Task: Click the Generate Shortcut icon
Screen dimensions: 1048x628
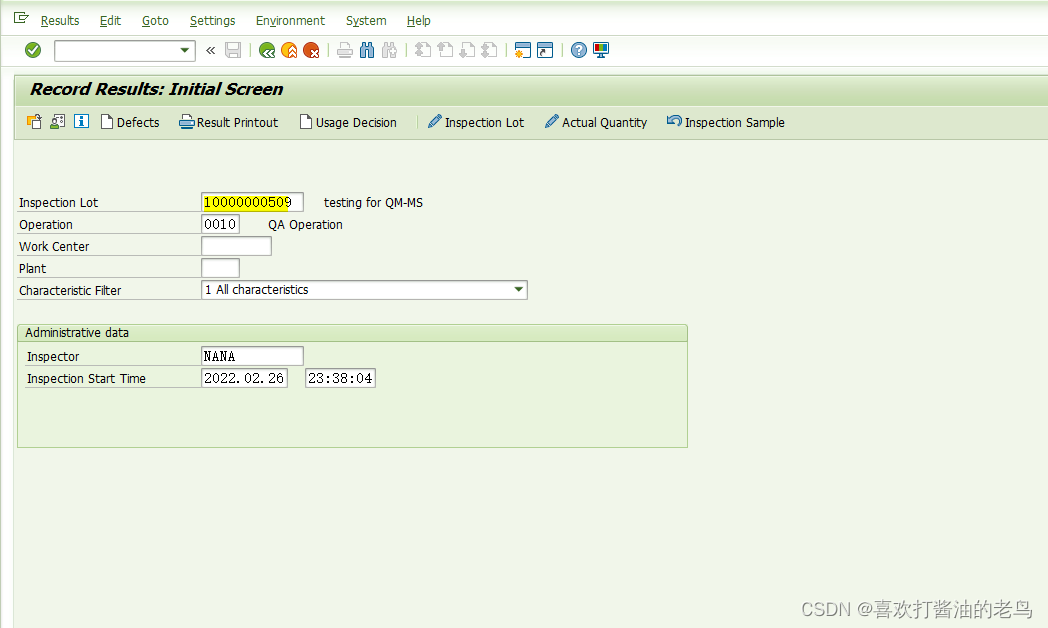Action: (545, 50)
